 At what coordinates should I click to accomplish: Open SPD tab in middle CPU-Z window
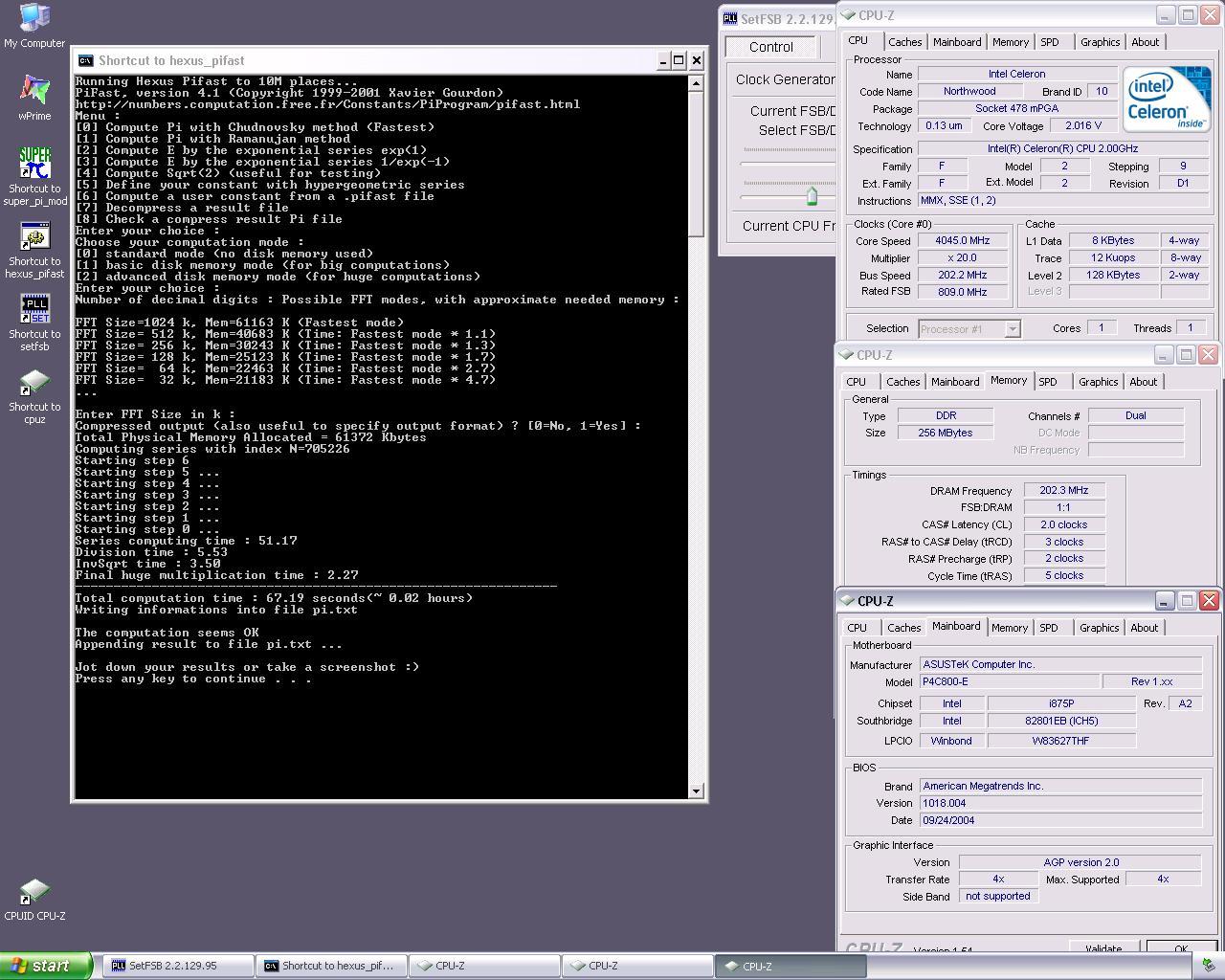click(x=1048, y=382)
